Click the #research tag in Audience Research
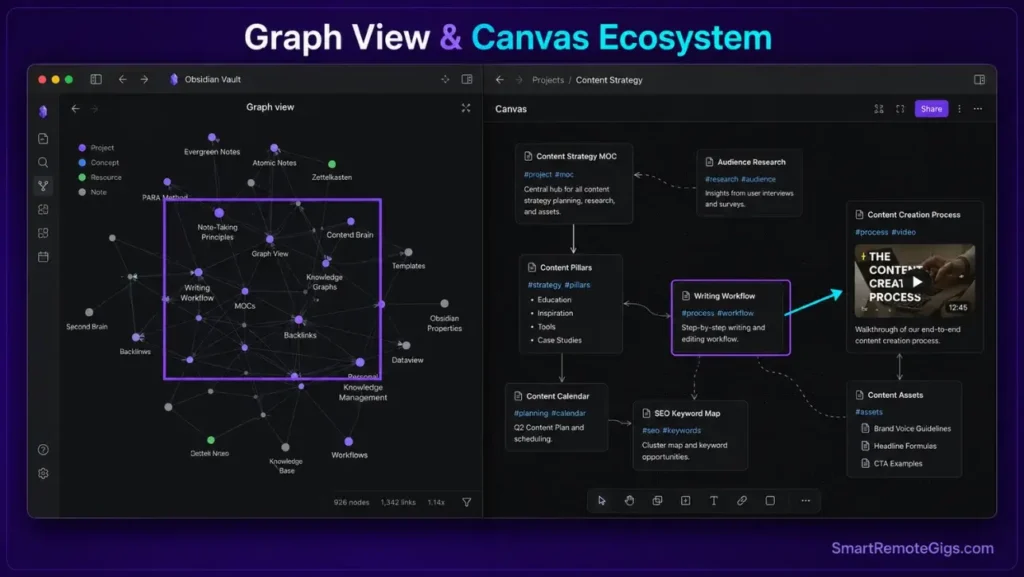This screenshot has width=1024, height=577. [722, 179]
